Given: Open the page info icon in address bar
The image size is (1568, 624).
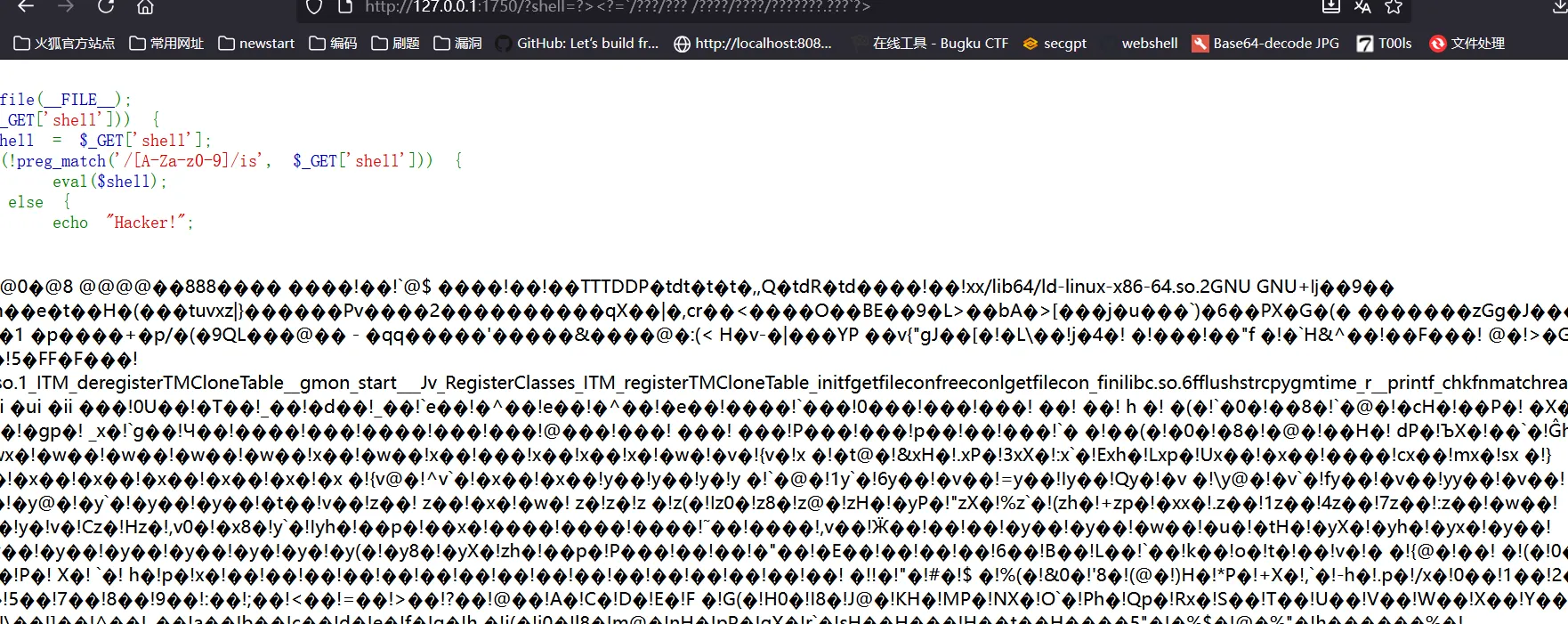Looking at the screenshot, I should [x=345, y=7].
